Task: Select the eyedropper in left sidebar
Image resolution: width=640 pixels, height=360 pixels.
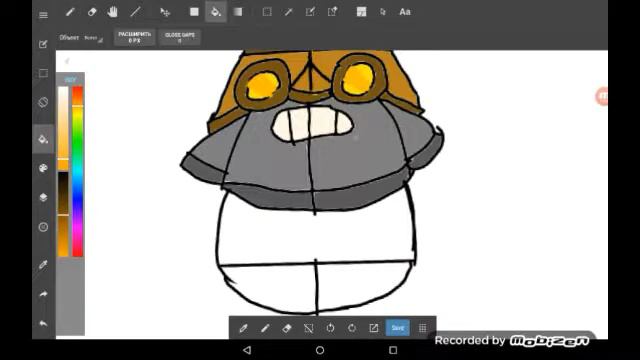Action: click(43, 264)
